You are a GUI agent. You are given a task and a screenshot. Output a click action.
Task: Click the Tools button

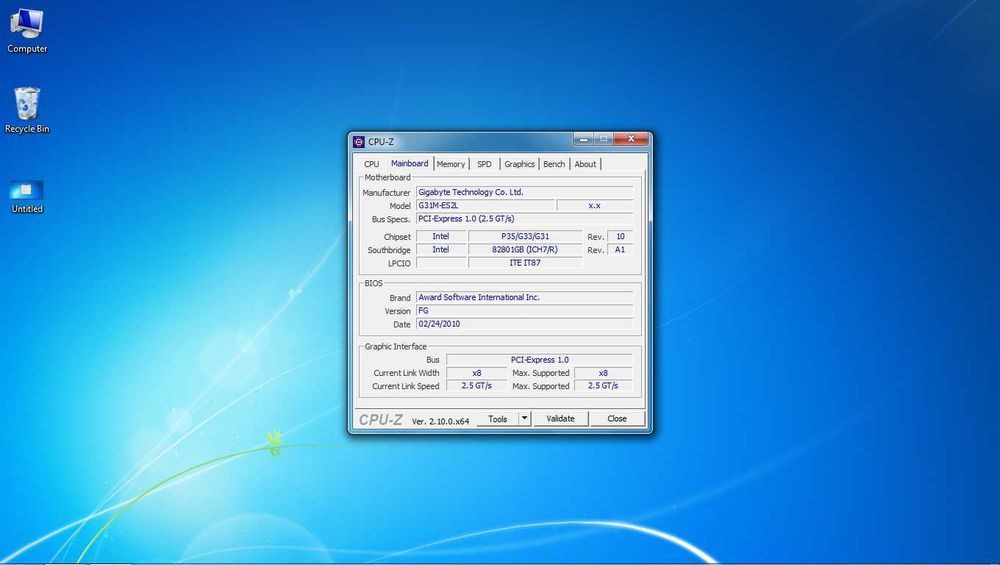[x=497, y=419]
